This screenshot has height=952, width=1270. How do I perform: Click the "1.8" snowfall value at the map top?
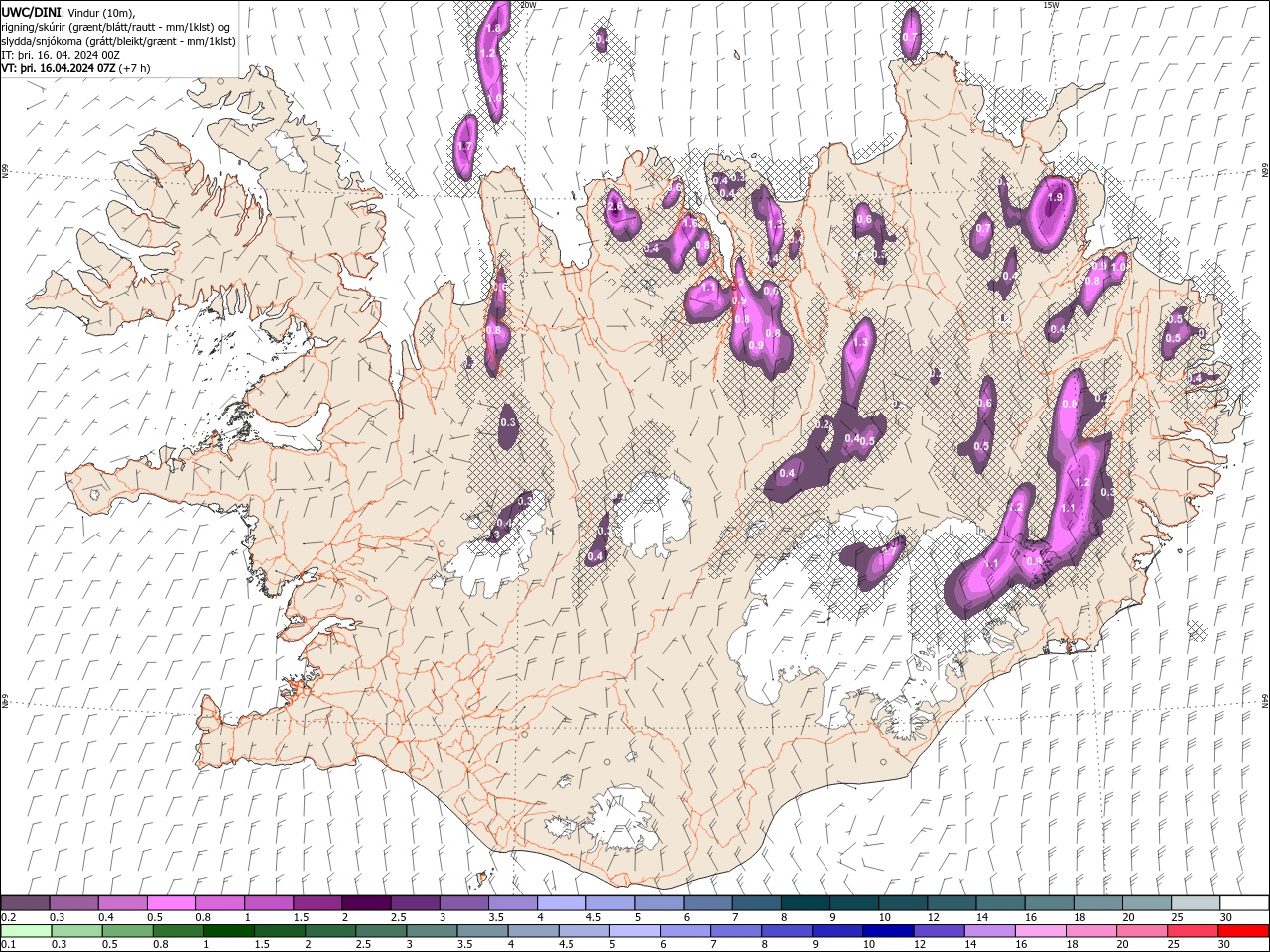tap(493, 29)
